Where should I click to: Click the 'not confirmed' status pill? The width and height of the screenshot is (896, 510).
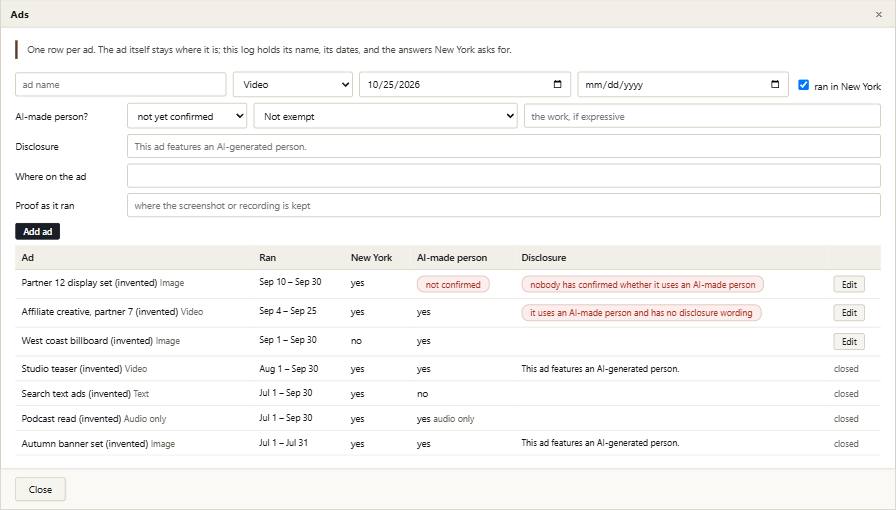[x=453, y=285]
